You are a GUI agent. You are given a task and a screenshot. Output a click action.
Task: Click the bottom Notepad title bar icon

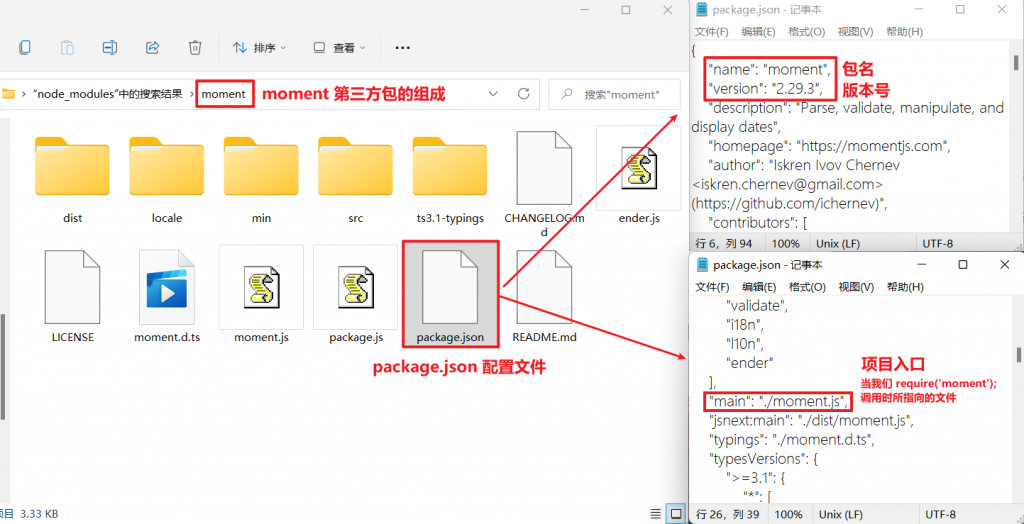click(703, 265)
